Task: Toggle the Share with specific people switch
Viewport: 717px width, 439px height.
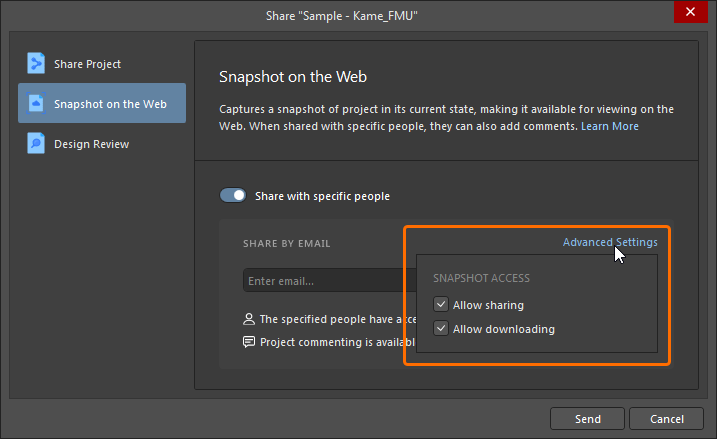Action: click(x=233, y=196)
